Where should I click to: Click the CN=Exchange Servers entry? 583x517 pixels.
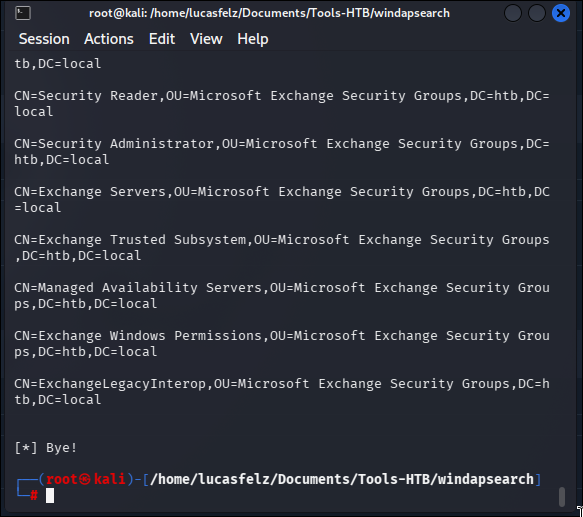(282, 200)
